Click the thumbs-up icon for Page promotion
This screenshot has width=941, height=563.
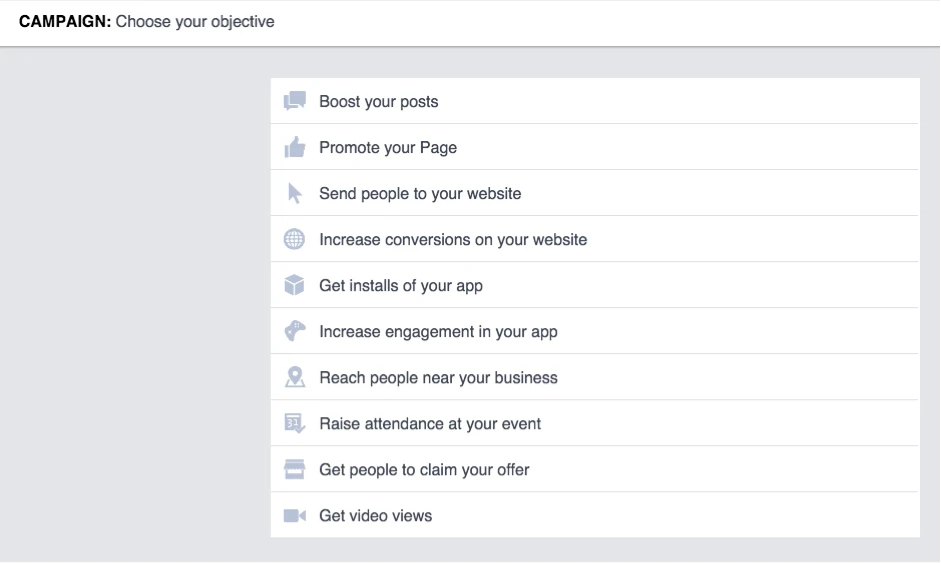pyautogui.click(x=295, y=147)
